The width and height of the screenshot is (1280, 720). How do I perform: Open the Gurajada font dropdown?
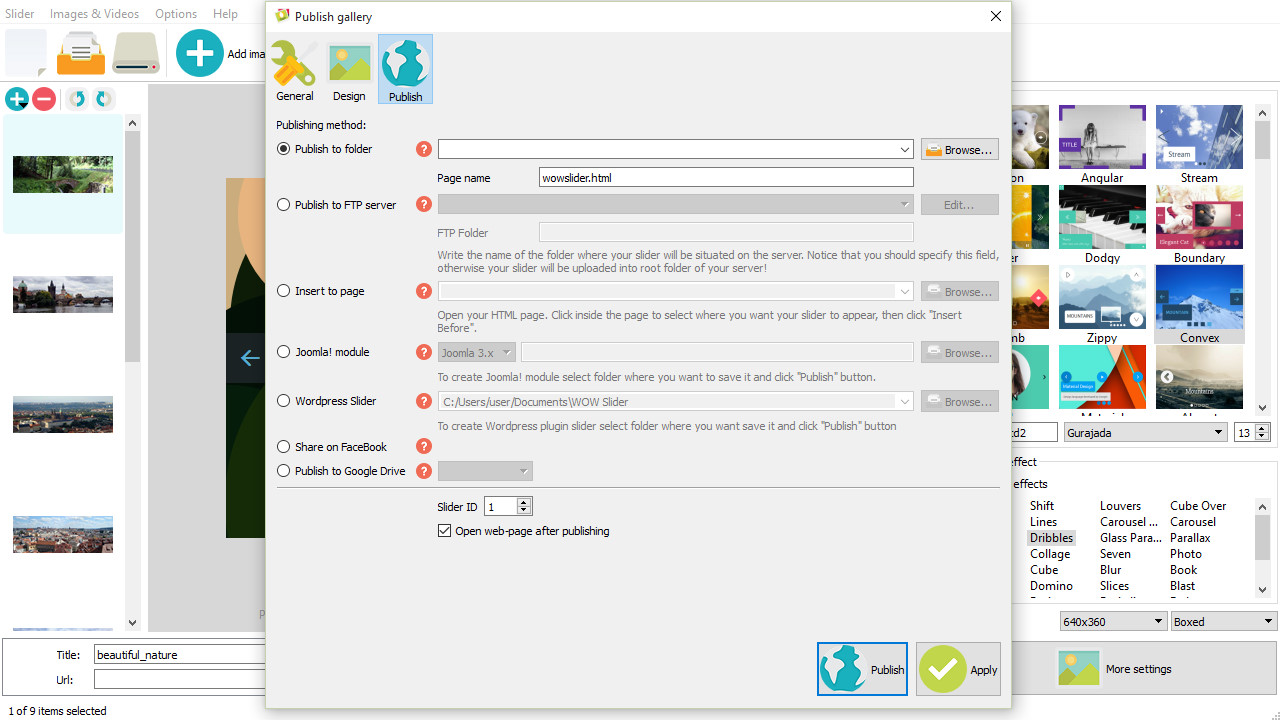pyautogui.click(x=1218, y=432)
